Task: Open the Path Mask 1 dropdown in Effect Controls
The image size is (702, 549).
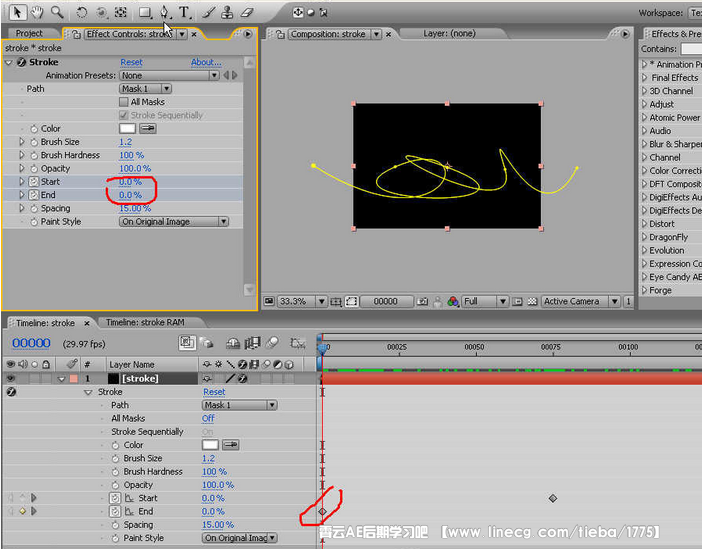Action: click(146, 89)
